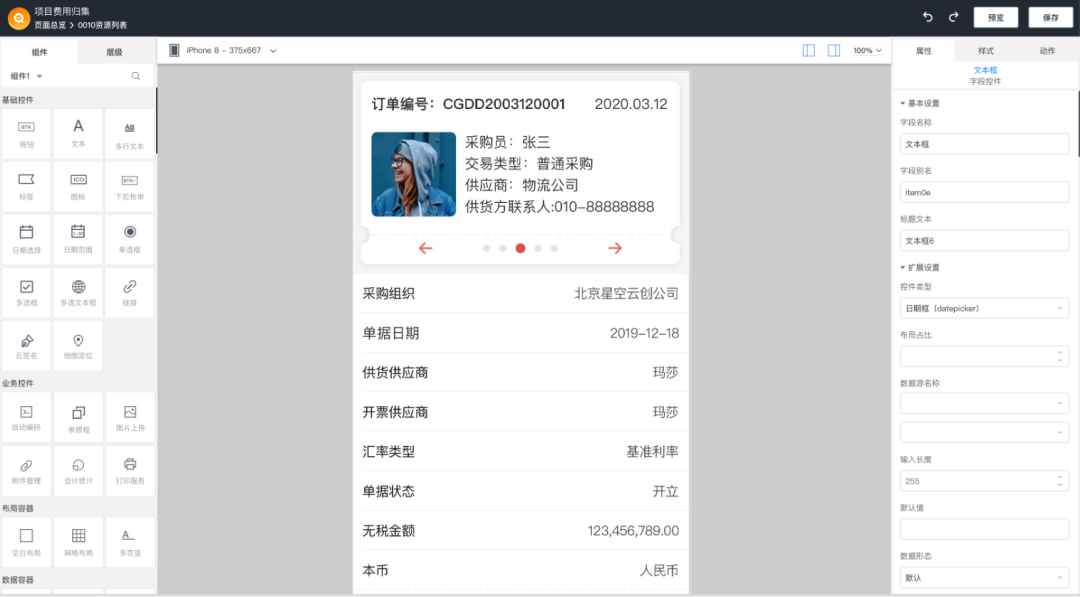Click the redo arrow icon
The image size is (1080, 597).
click(953, 17)
